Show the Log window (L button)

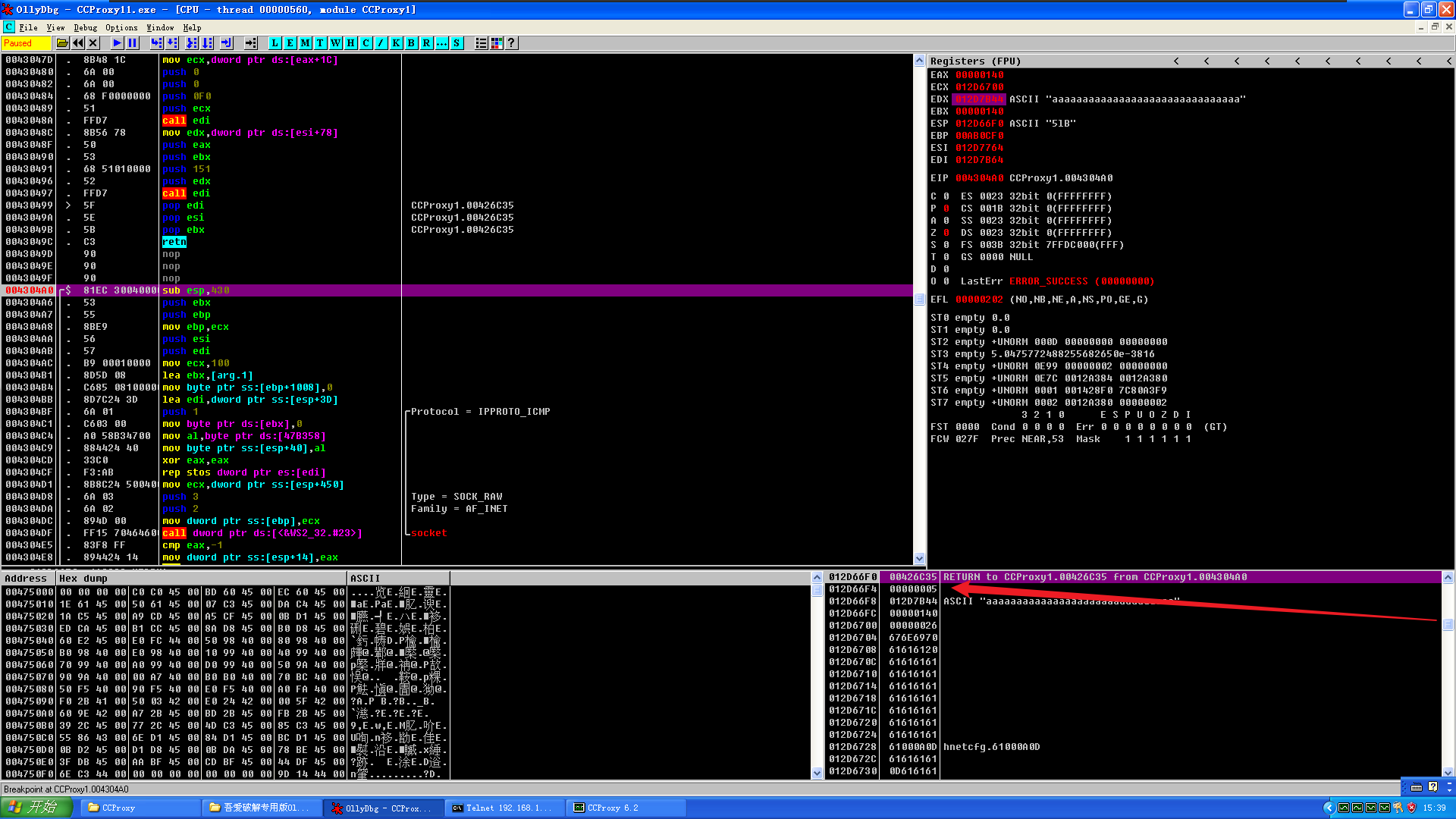[x=275, y=43]
